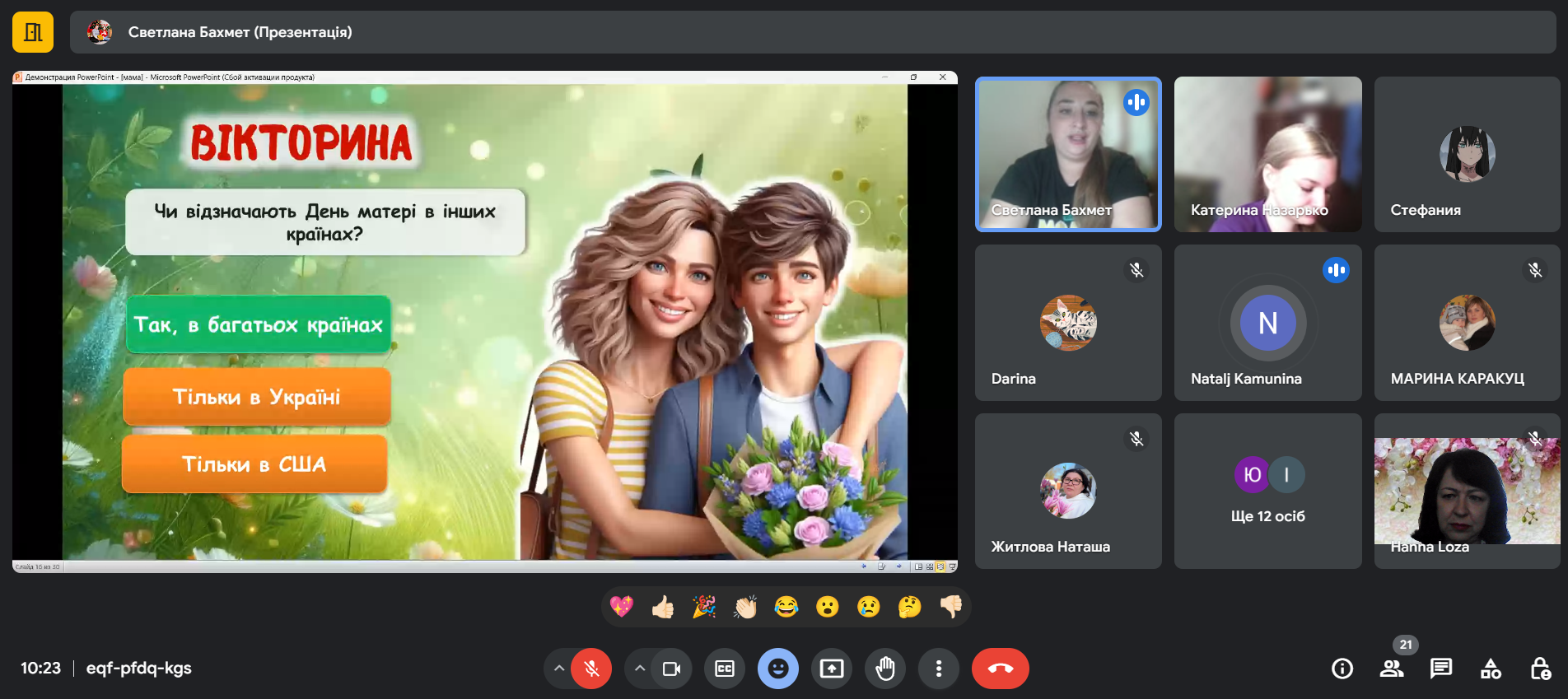Choose answer 'Так, в багатьох країнах'
The image size is (1568, 699).
pyautogui.click(x=258, y=324)
